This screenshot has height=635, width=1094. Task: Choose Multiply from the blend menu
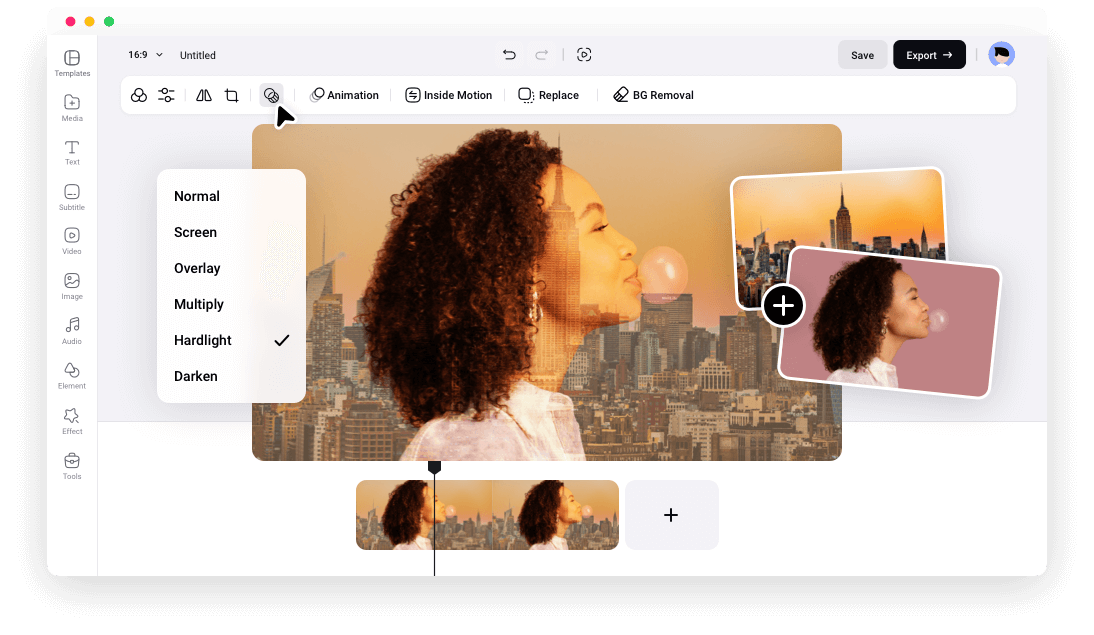point(199,304)
